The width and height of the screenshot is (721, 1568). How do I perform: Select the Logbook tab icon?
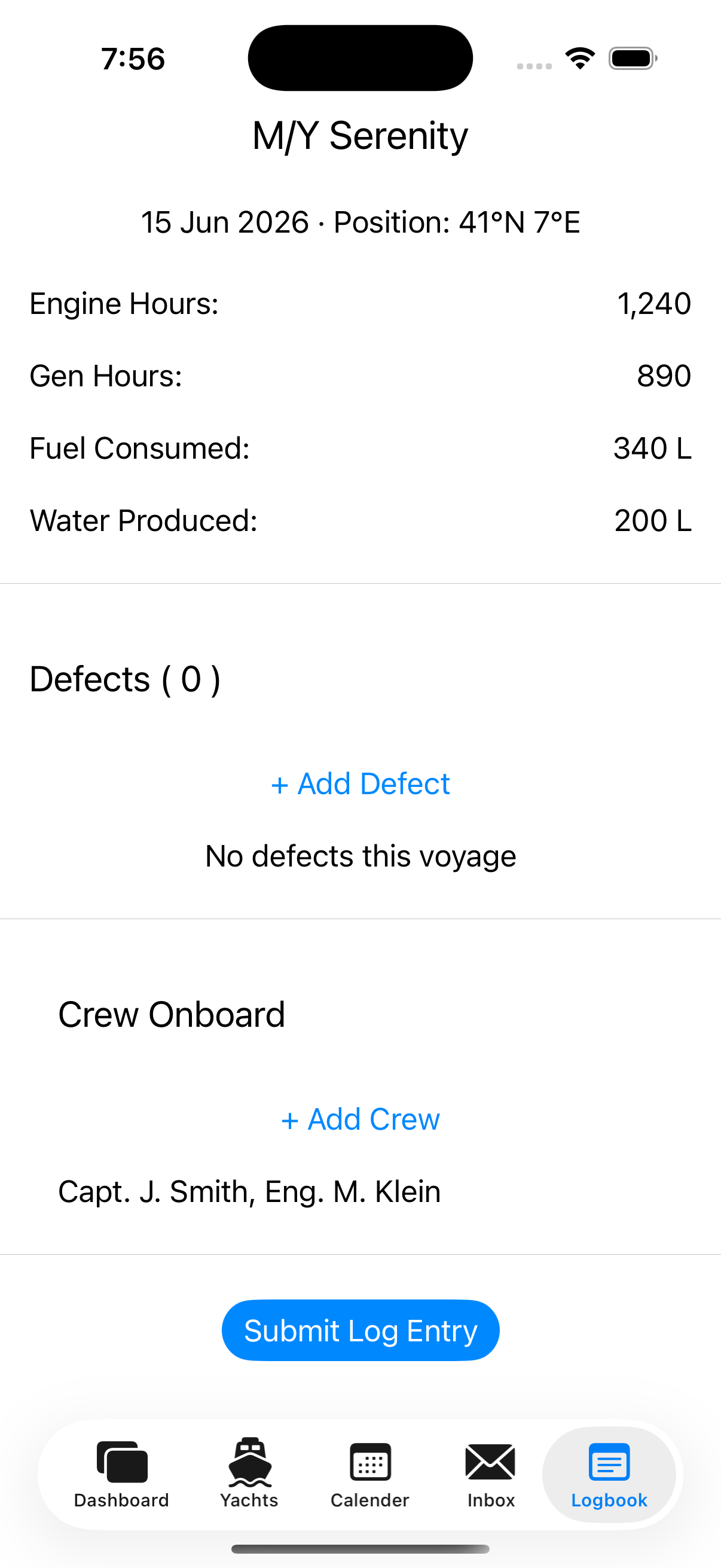pyautogui.click(x=609, y=1462)
